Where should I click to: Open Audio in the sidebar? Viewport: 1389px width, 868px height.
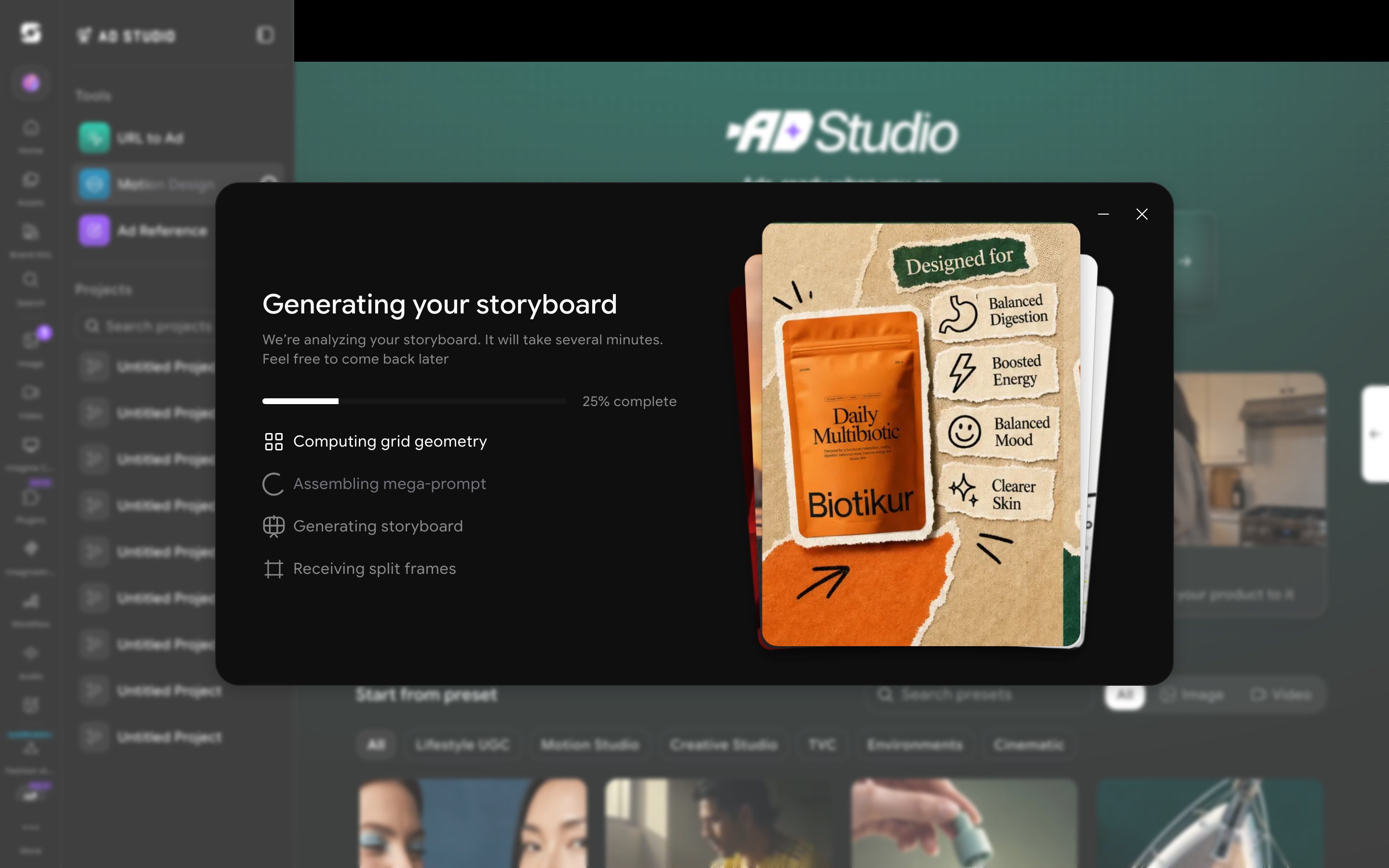point(31,661)
